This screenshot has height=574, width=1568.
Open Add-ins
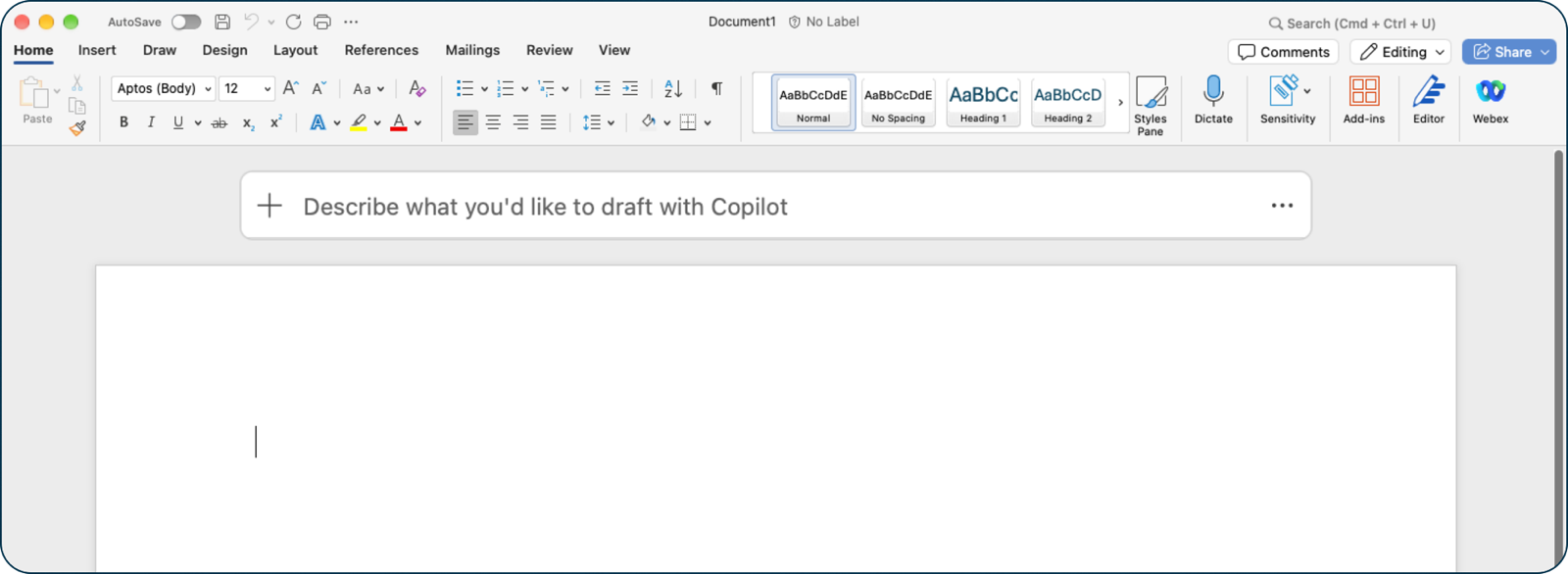1363,100
